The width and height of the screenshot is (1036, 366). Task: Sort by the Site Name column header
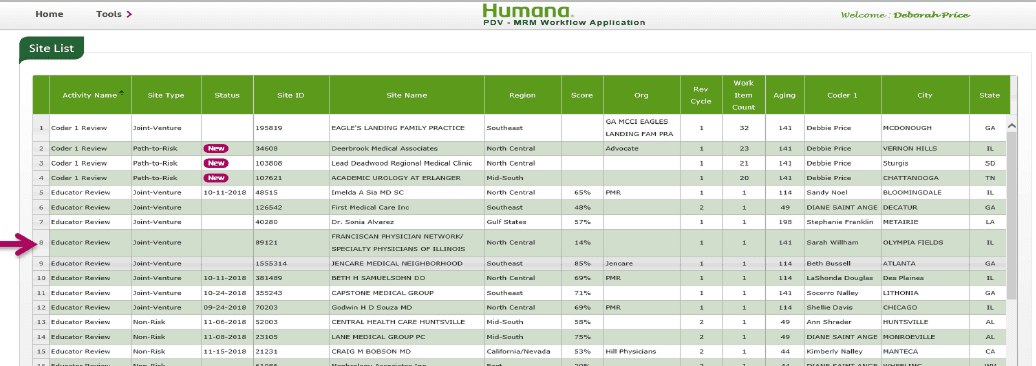pos(406,95)
